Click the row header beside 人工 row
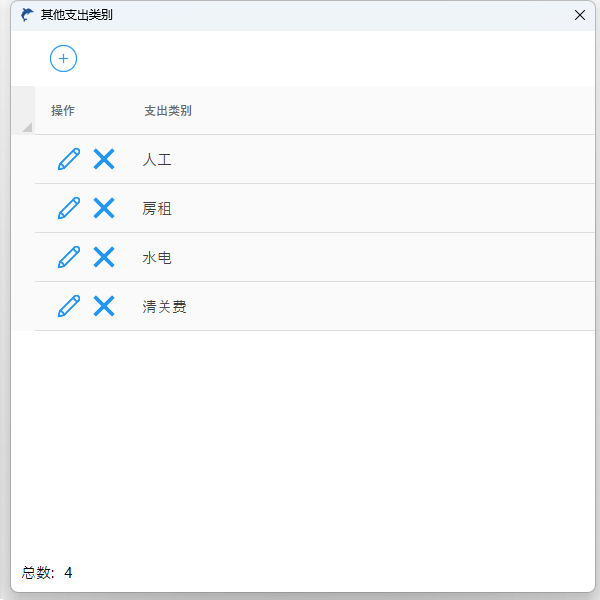 (23, 159)
